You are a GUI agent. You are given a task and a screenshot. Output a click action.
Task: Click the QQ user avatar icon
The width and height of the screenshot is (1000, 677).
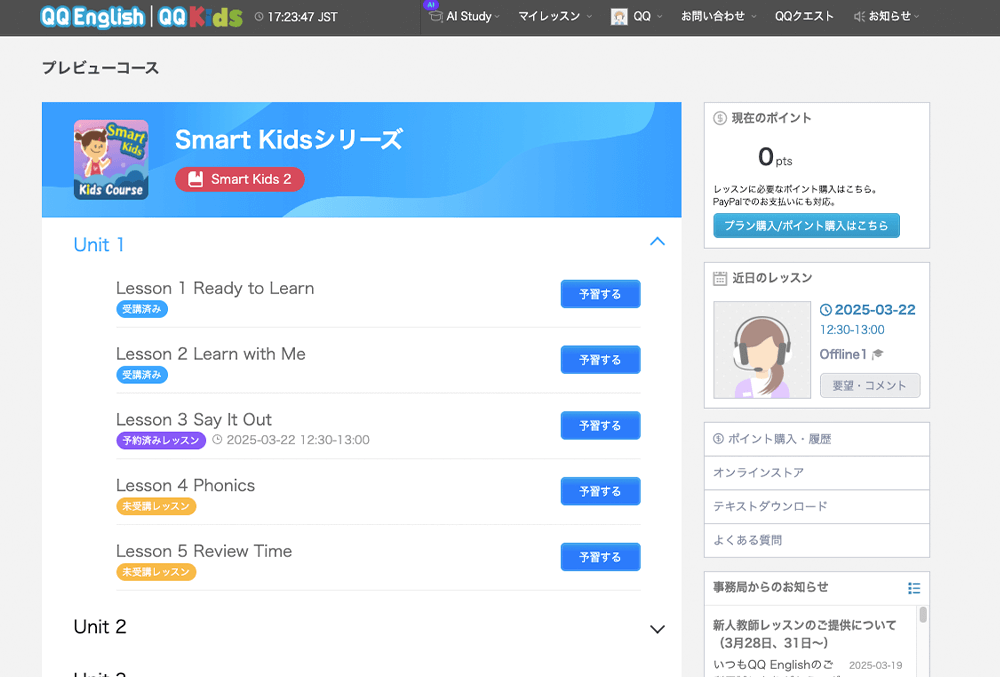click(x=619, y=17)
